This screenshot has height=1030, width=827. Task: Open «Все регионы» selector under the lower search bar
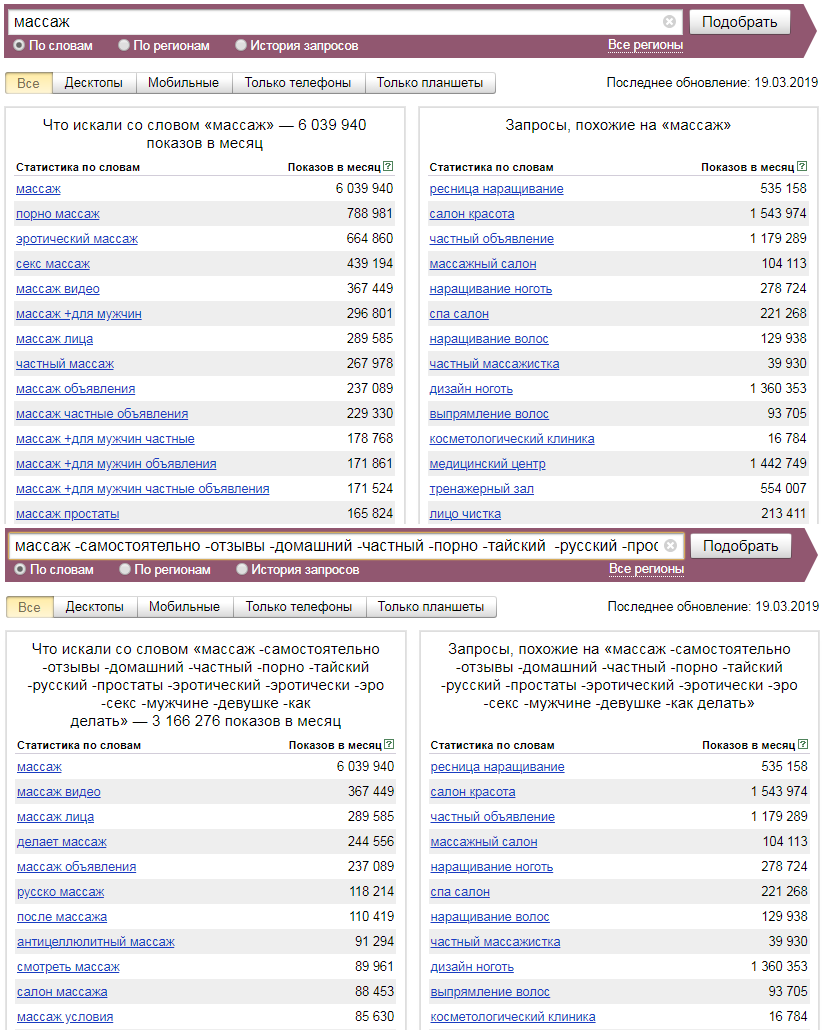click(646, 569)
